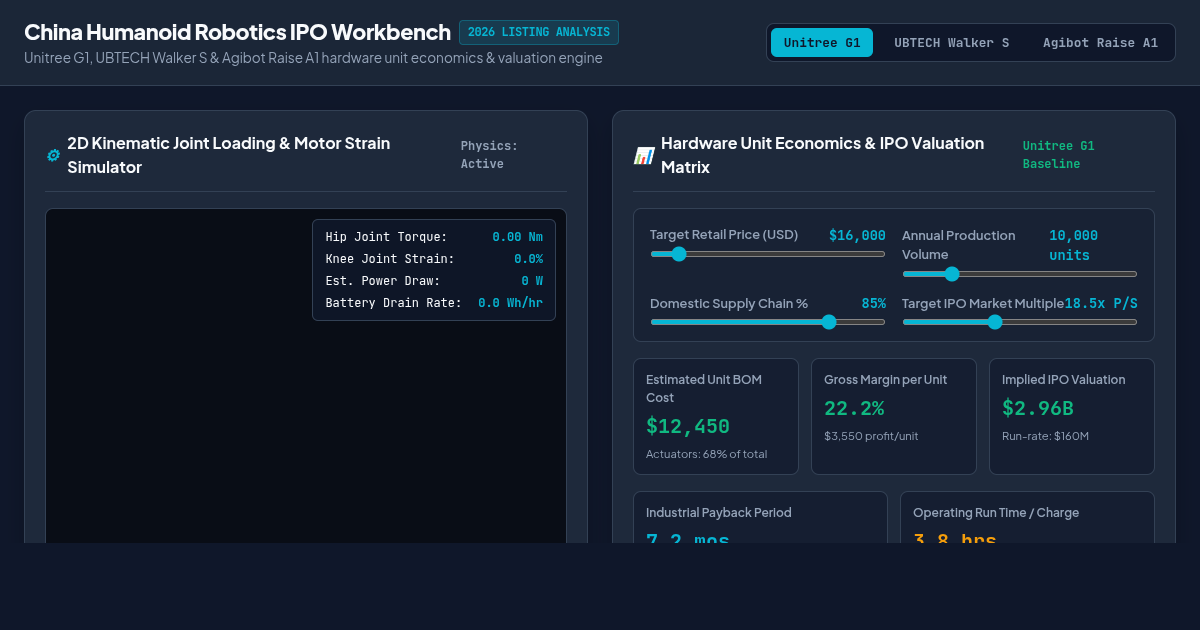Click the 22.2% gross margin figure
The height and width of the screenshot is (630, 1200).
click(854, 408)
